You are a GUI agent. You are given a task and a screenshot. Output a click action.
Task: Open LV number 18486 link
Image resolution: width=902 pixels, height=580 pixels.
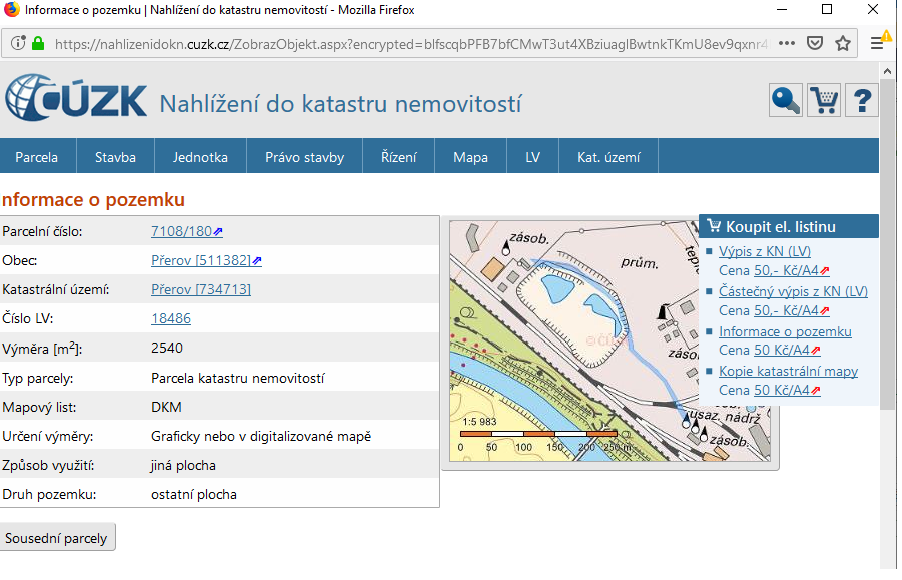170,318
